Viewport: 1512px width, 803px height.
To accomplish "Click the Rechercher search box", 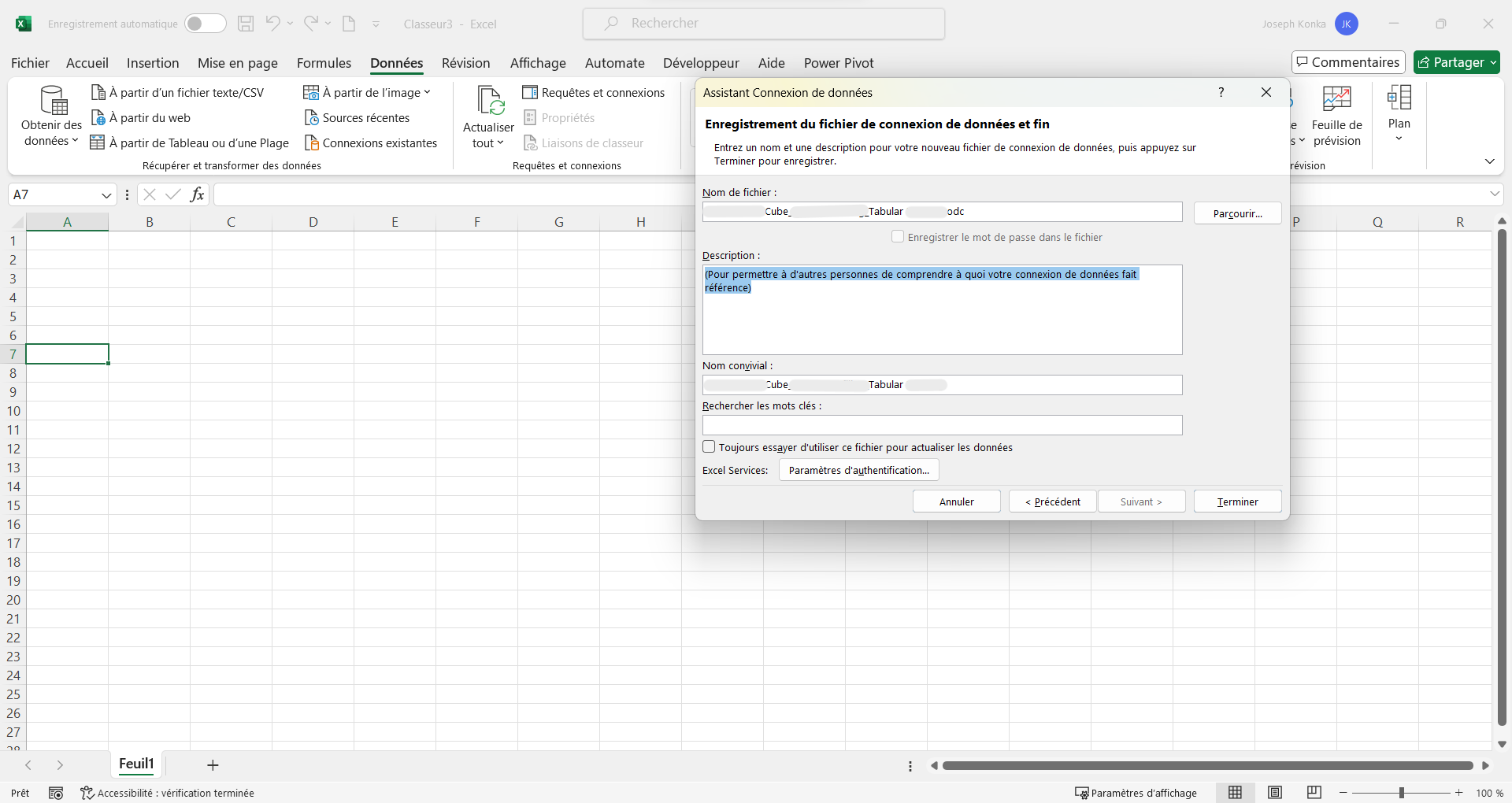I will tap(764, 24).
